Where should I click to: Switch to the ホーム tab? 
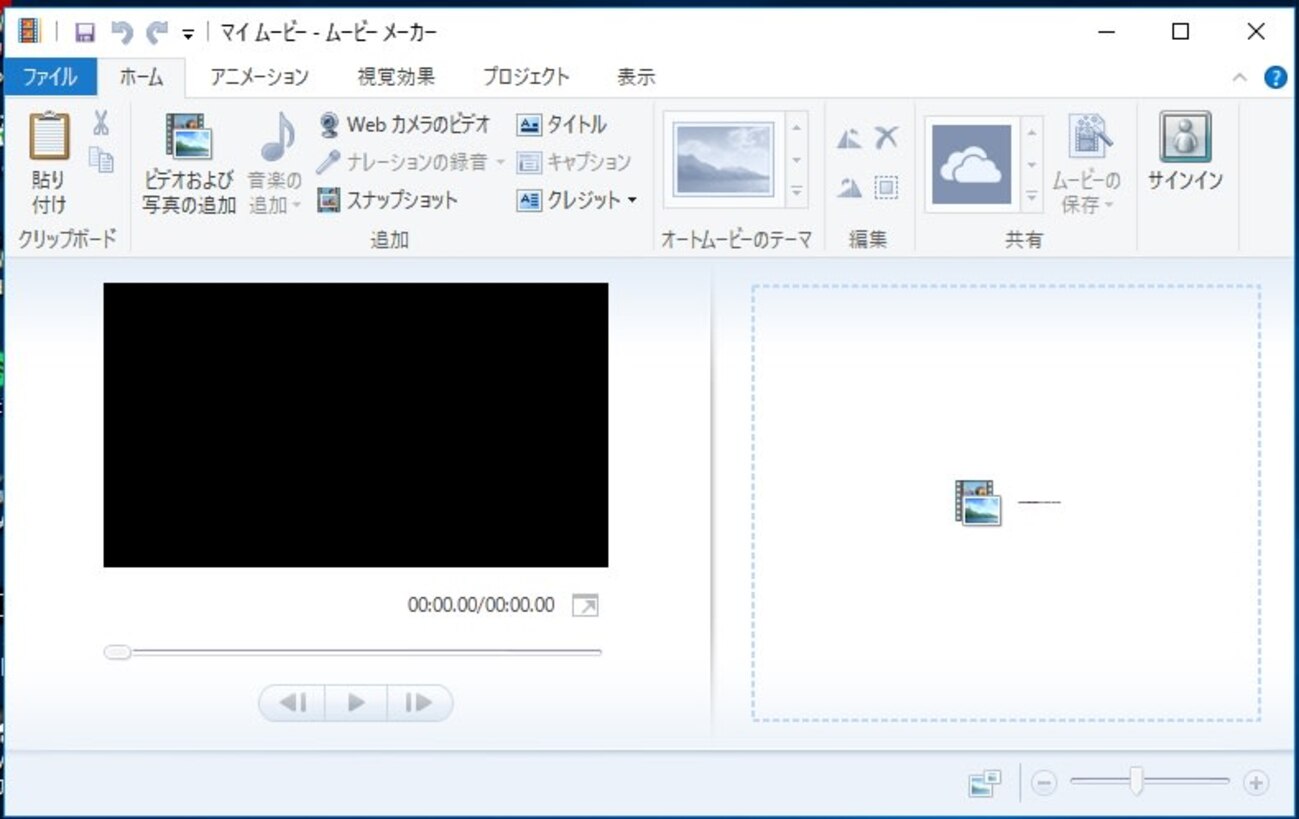141,77
